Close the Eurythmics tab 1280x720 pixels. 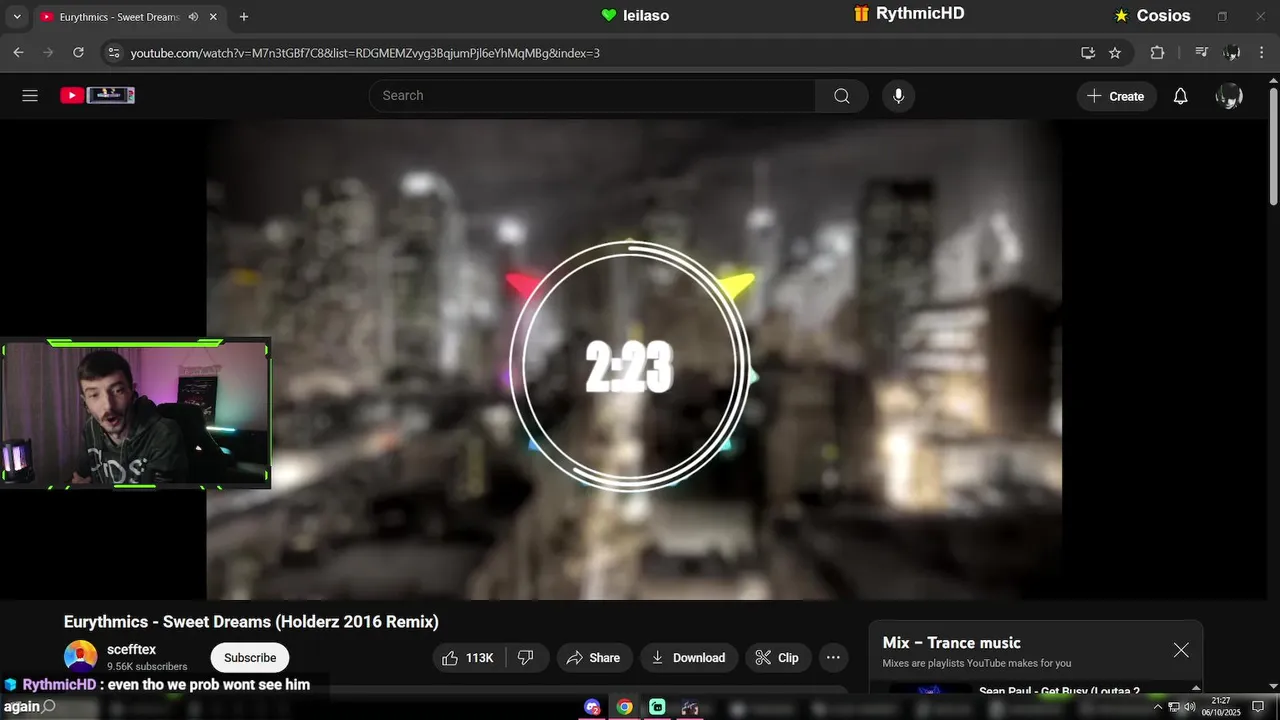(x=213, y=17)
